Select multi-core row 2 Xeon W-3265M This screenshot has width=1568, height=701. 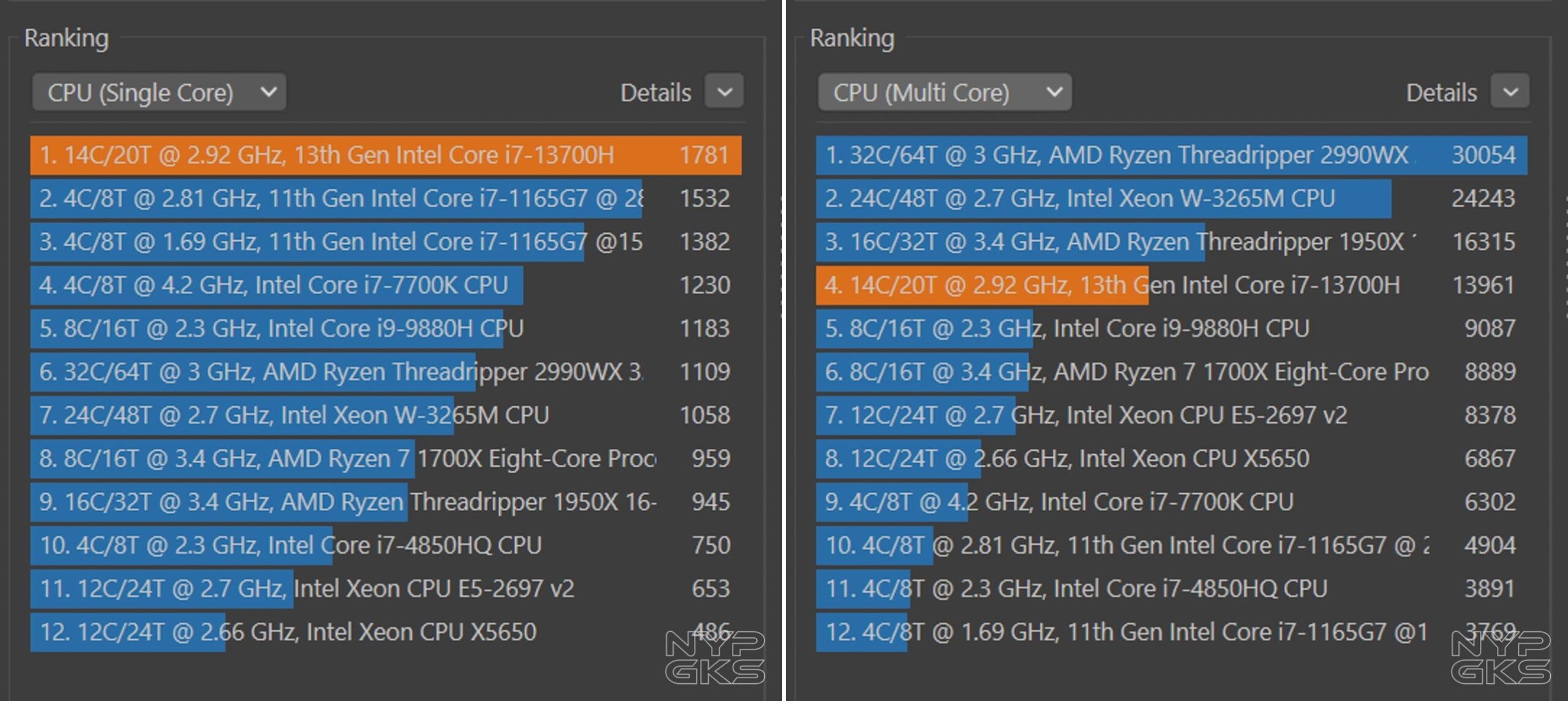click(1172, 199)
